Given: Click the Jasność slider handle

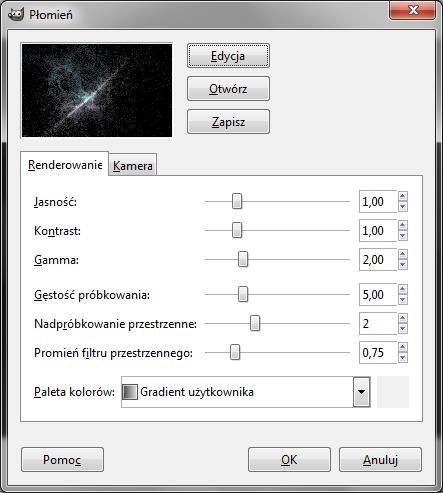Looking at the screenshot, I should (237, 201).
